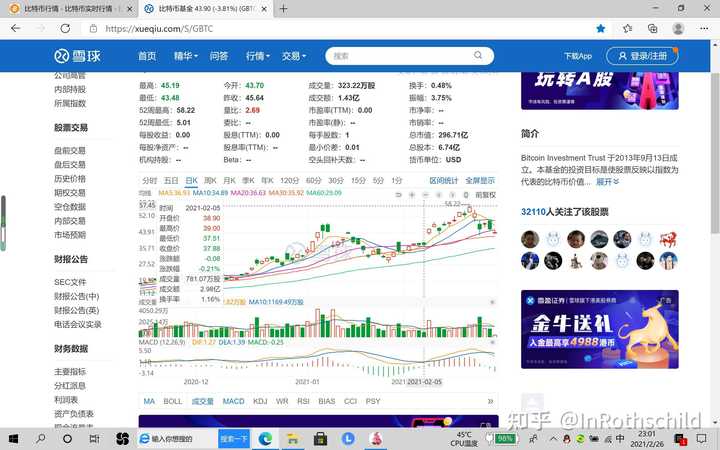720x450 pixels.
Task: Click the chart reset arrow icon
Action: point(398,195)
